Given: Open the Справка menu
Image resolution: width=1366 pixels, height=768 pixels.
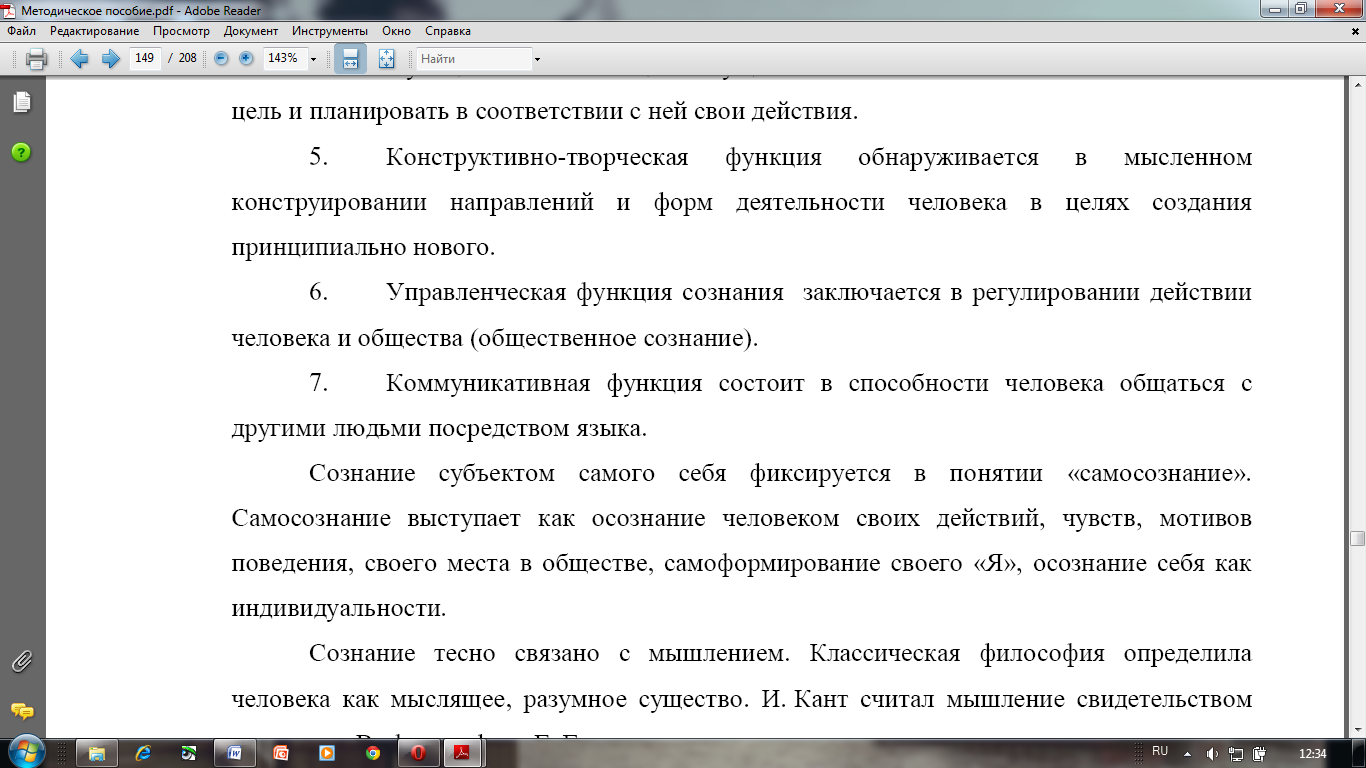Looking at the screenshot, I should tap(448, 31).
